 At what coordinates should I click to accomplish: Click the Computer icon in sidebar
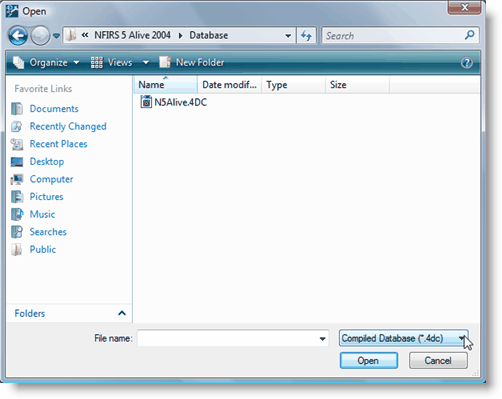(17, 179)
